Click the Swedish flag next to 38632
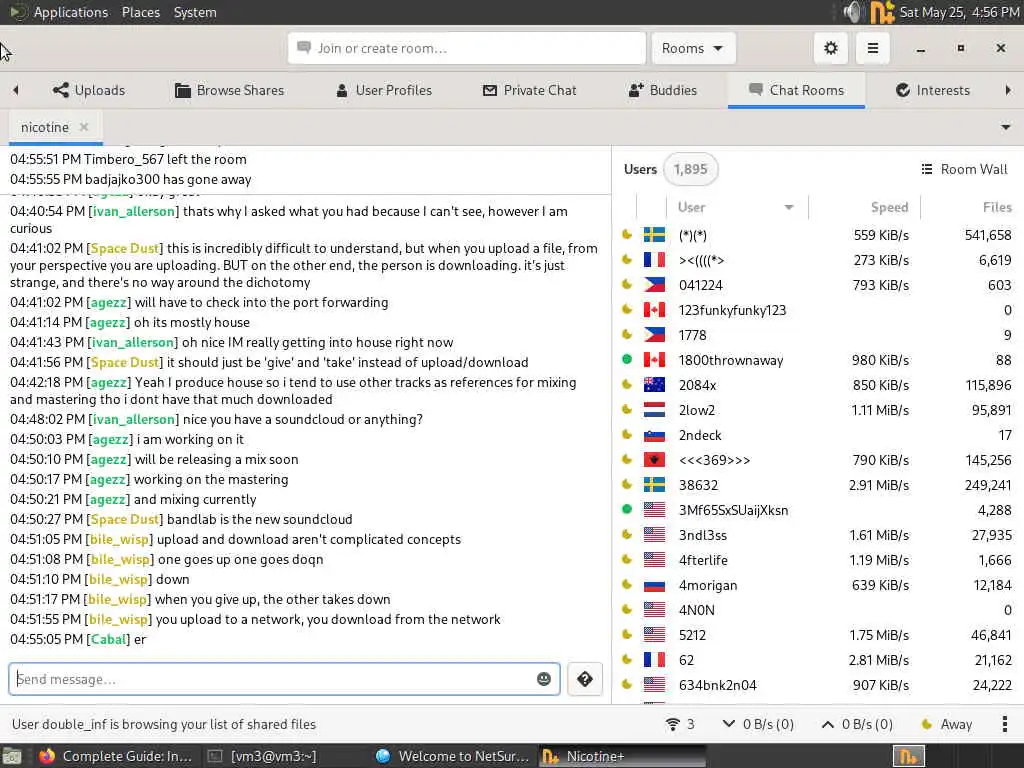Viewport: 1024px width, 768px height. (x=654, y=485)
